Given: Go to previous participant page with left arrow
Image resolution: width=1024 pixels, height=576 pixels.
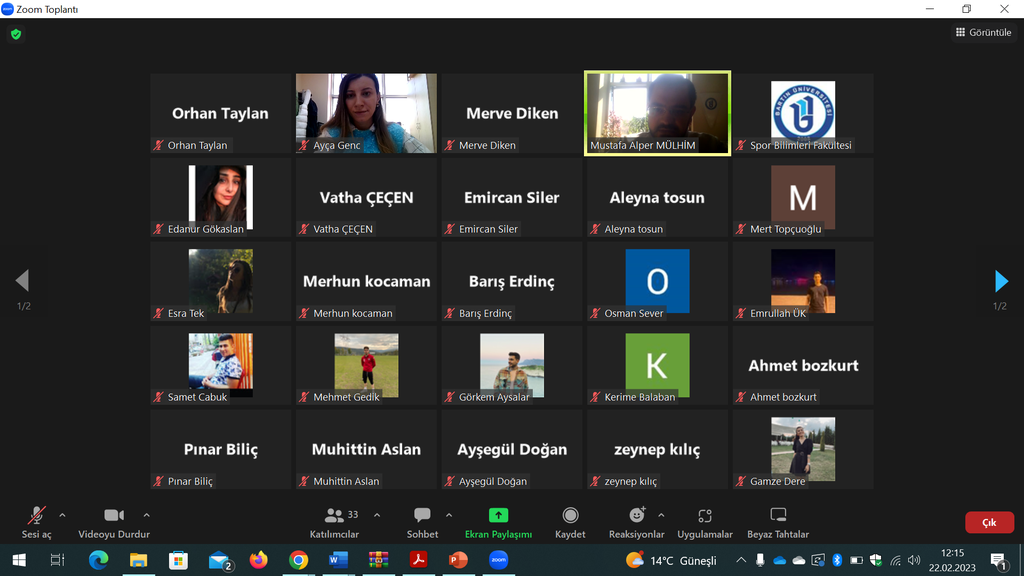Looking at the screenshot, I should [x=23, y=281].
